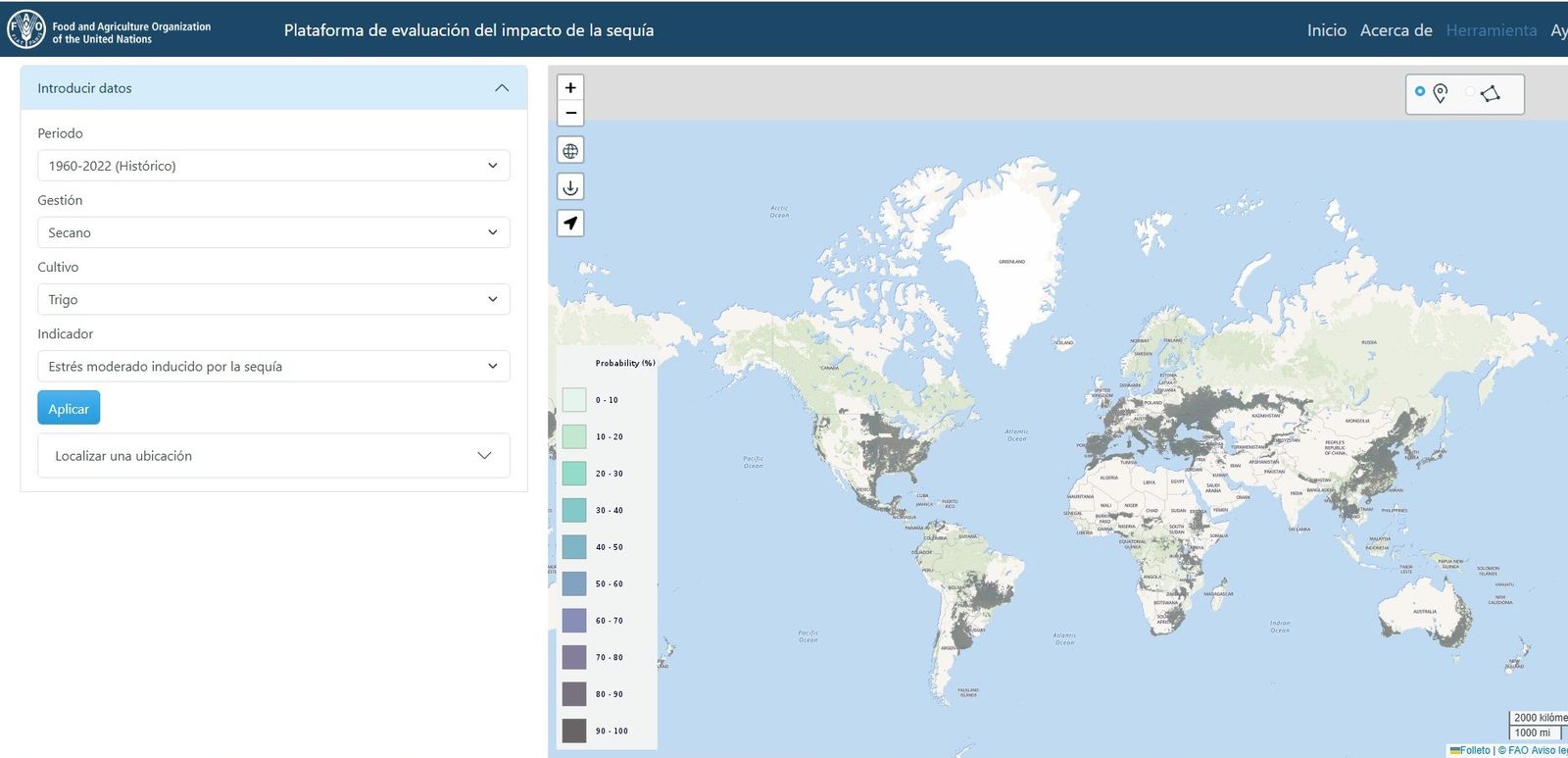
Task: Click the FAO logo in header
Action: [26, 29]
